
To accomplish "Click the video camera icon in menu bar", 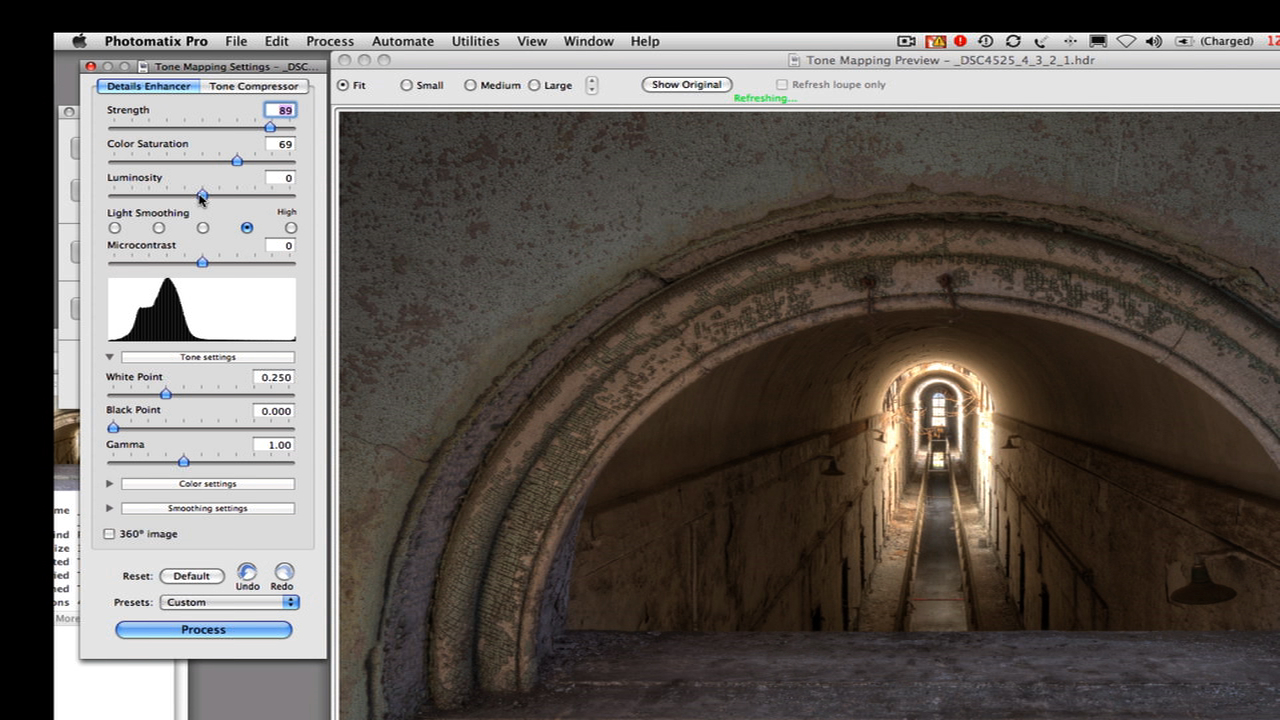I will pos(906,41).
